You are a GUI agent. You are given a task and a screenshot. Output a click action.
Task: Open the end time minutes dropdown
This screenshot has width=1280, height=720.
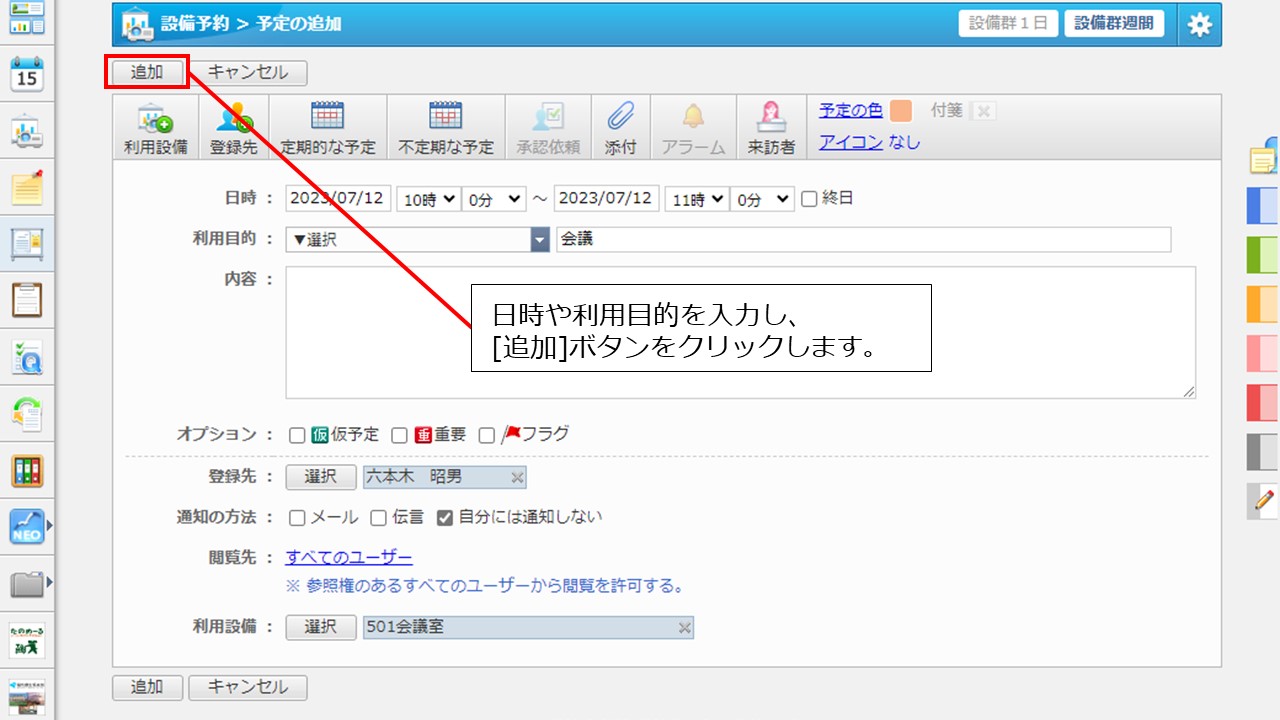[761, 198]
